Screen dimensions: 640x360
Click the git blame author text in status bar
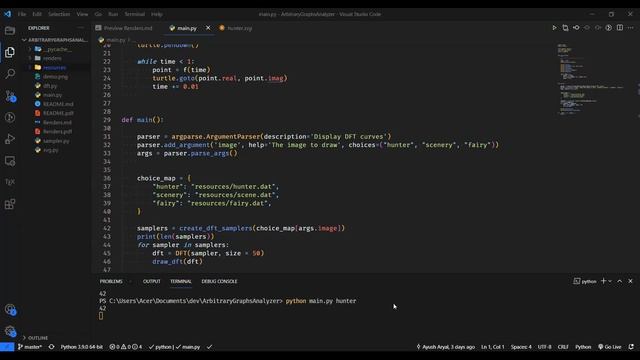point(445,347)
